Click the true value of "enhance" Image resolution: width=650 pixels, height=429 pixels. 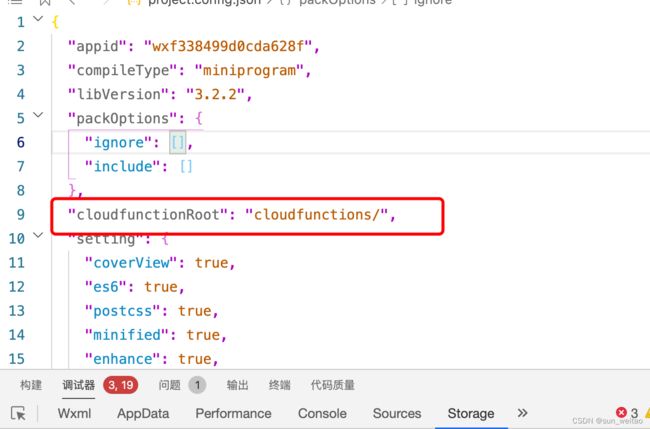point(195,359)
